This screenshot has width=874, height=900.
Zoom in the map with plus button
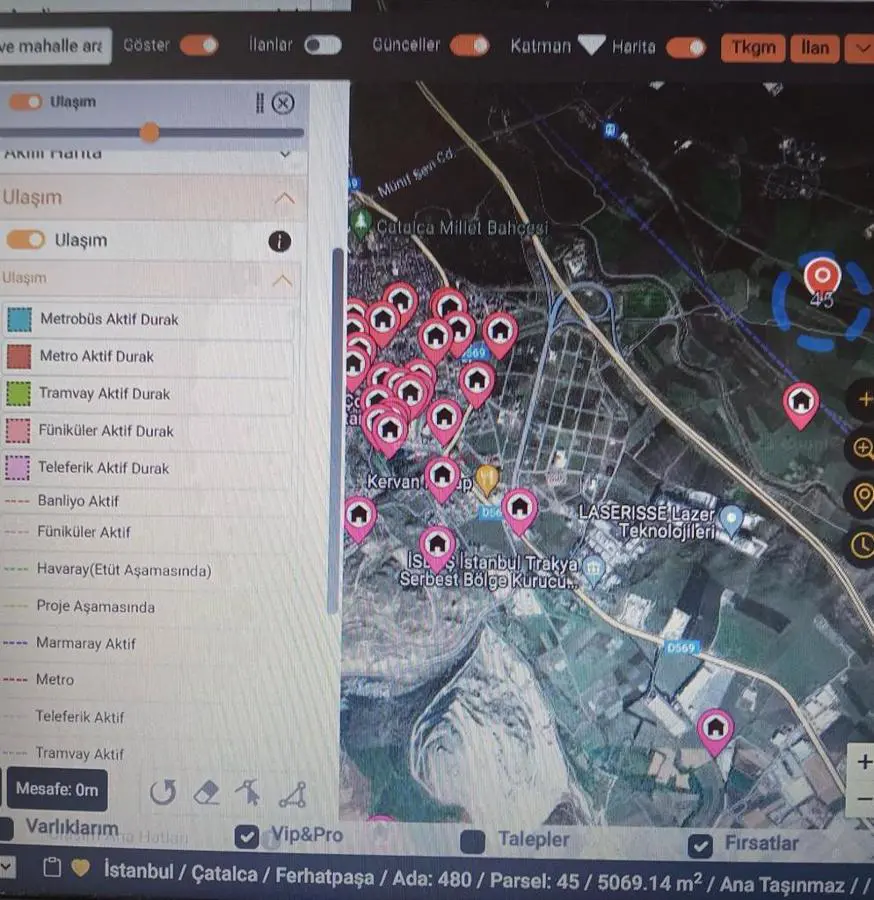[x=863, y=762]
